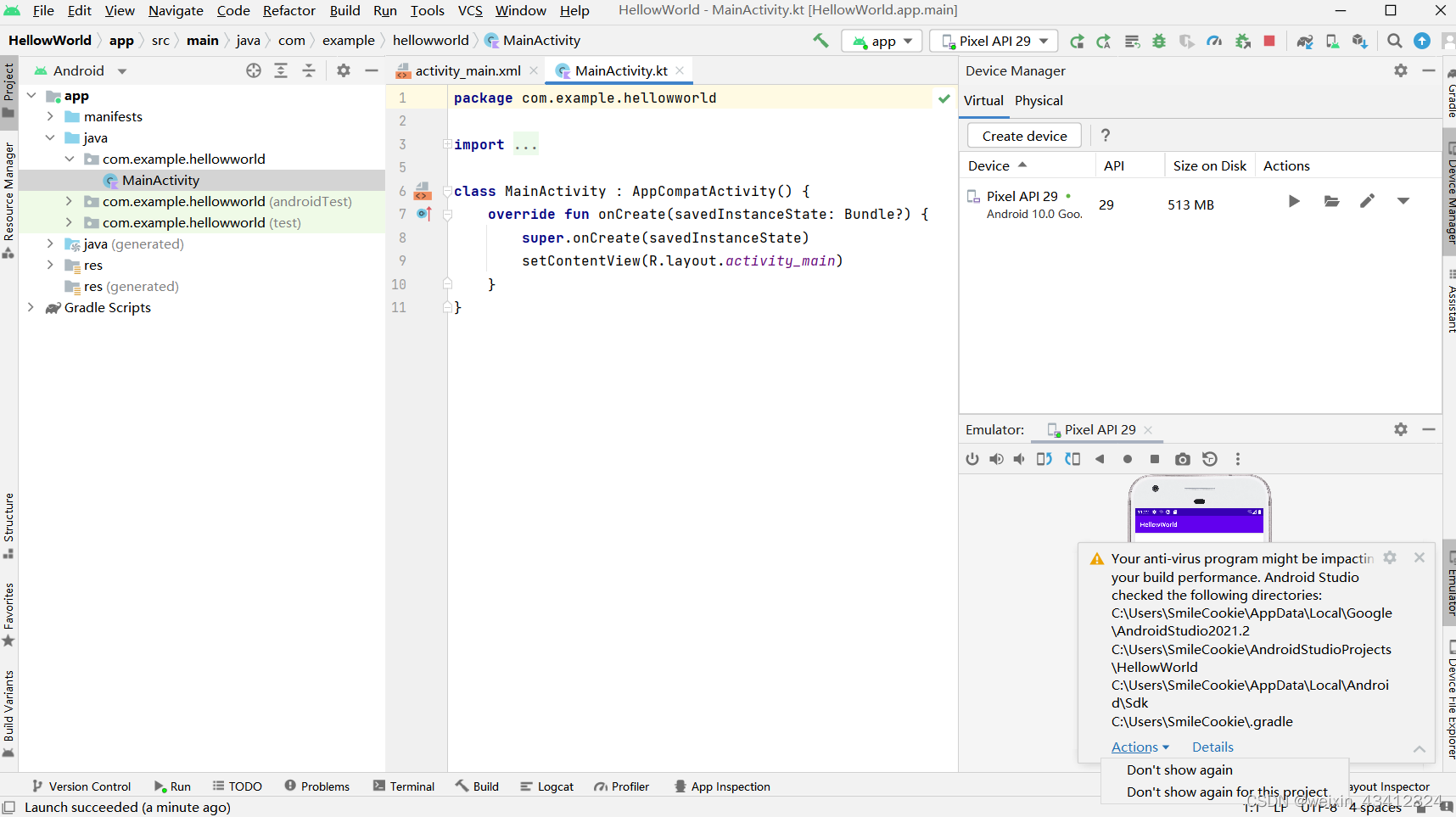
Task: Click Attach Debugger to Android Process icon
Action: [1243, 41]
